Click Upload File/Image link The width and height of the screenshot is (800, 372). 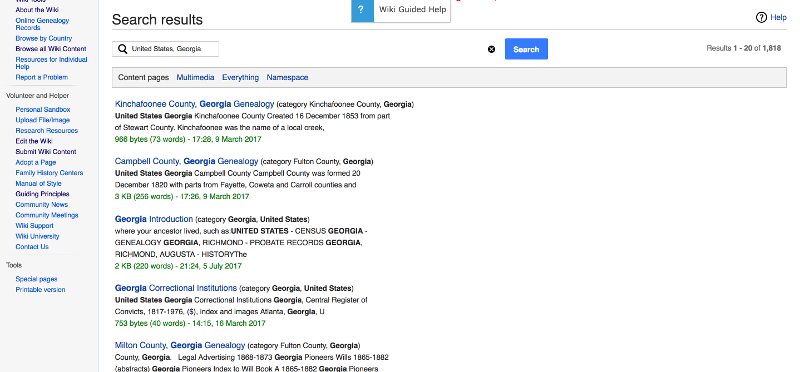pyautogui.click(x=43, y=120)
